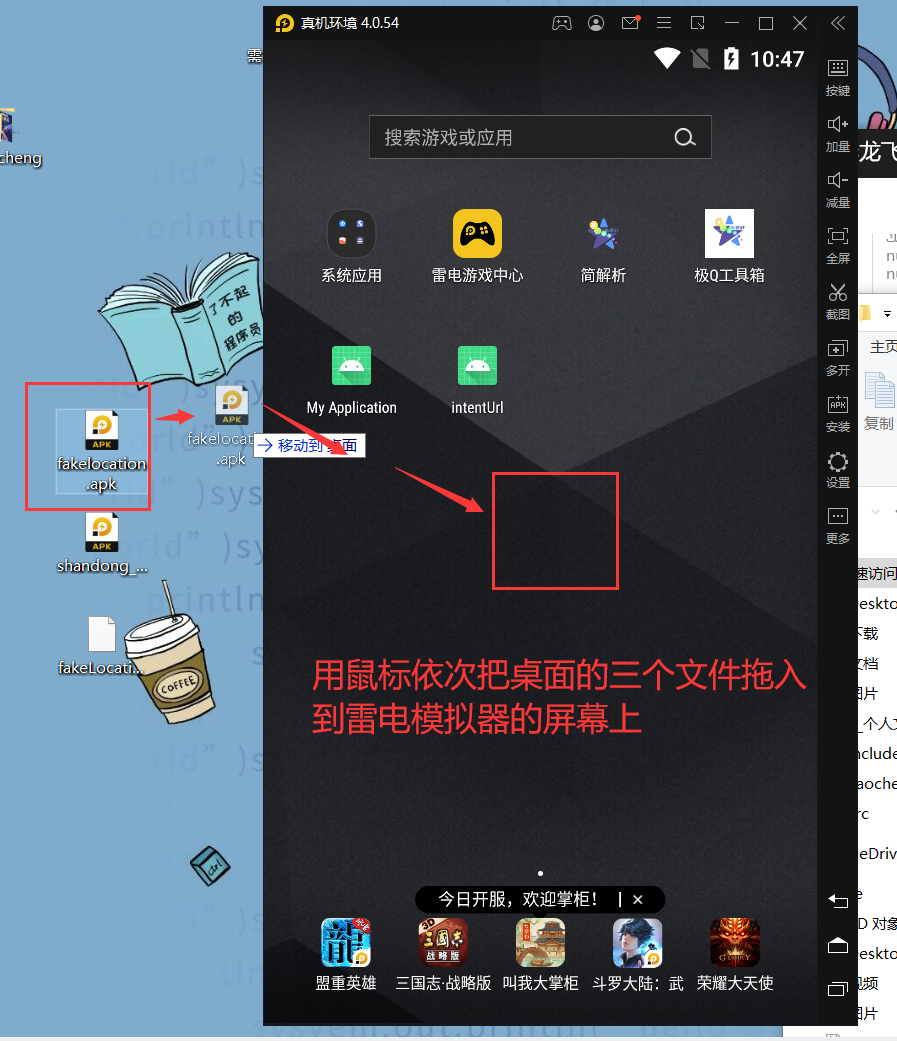897x1041 pixels.
Task: Click the 今日开服，欢迎掌柜！ banner text
Action: tap(518, 900)
